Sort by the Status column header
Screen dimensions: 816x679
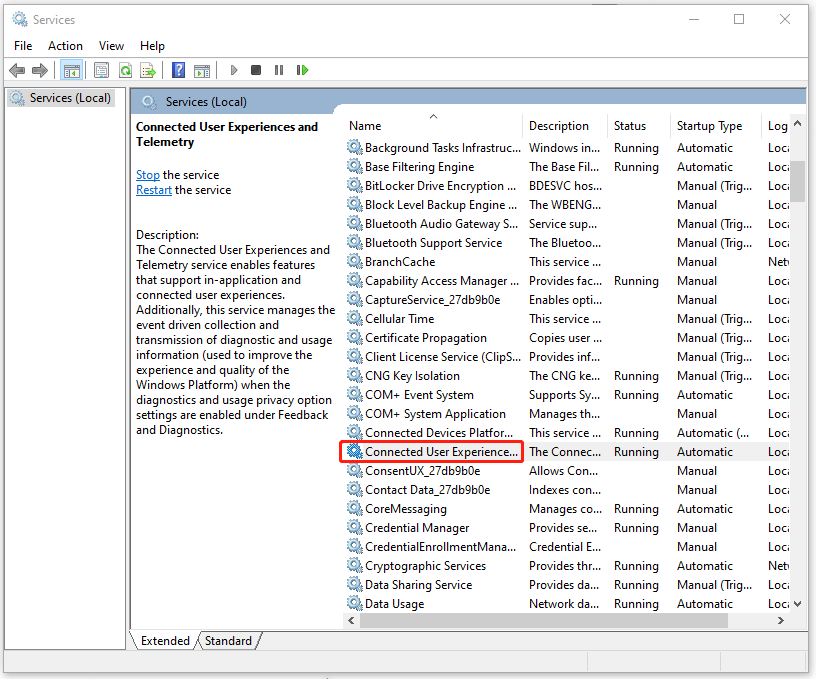(639, 125)
